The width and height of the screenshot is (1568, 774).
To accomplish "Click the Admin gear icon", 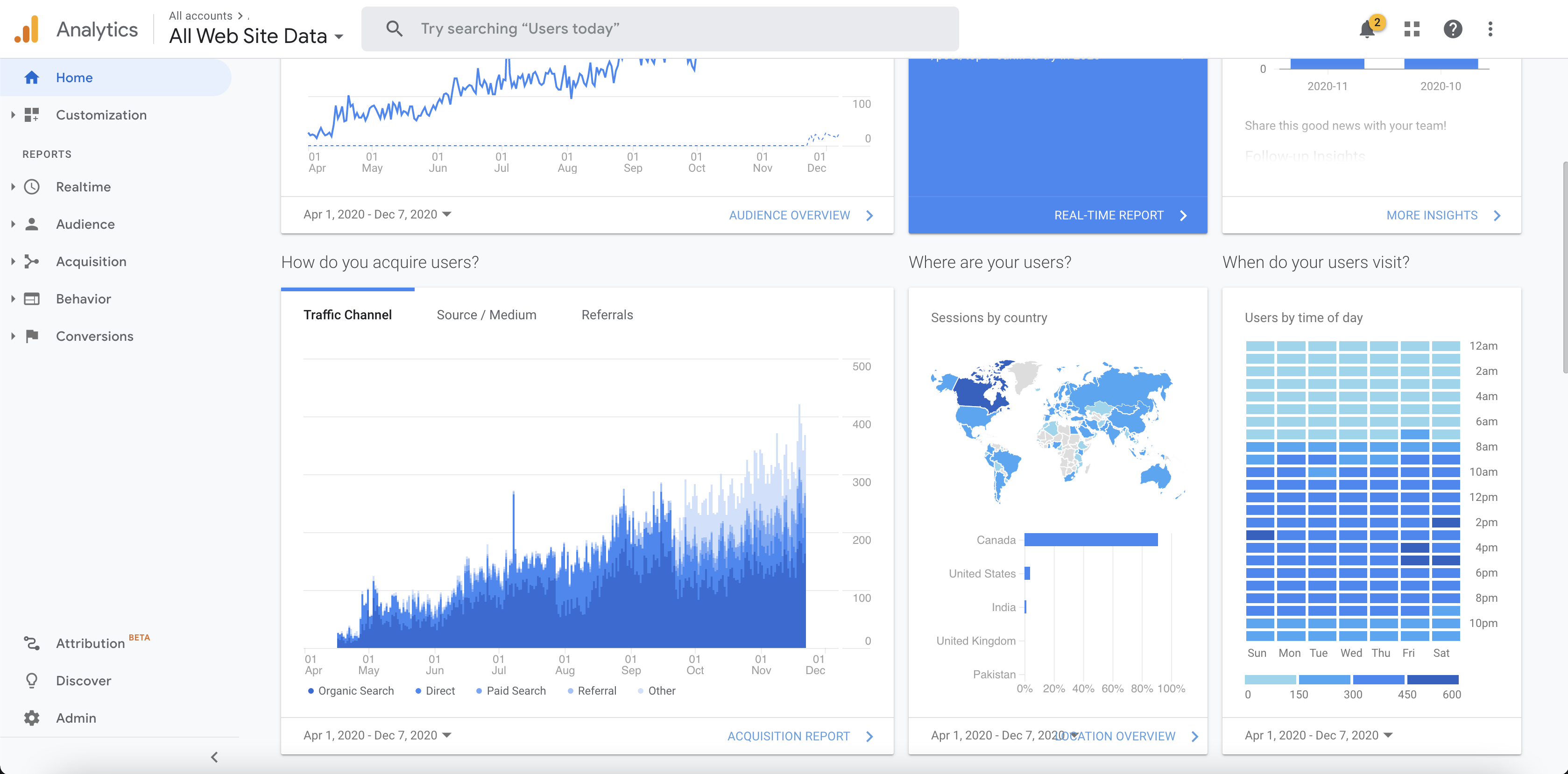I will 32,718.
